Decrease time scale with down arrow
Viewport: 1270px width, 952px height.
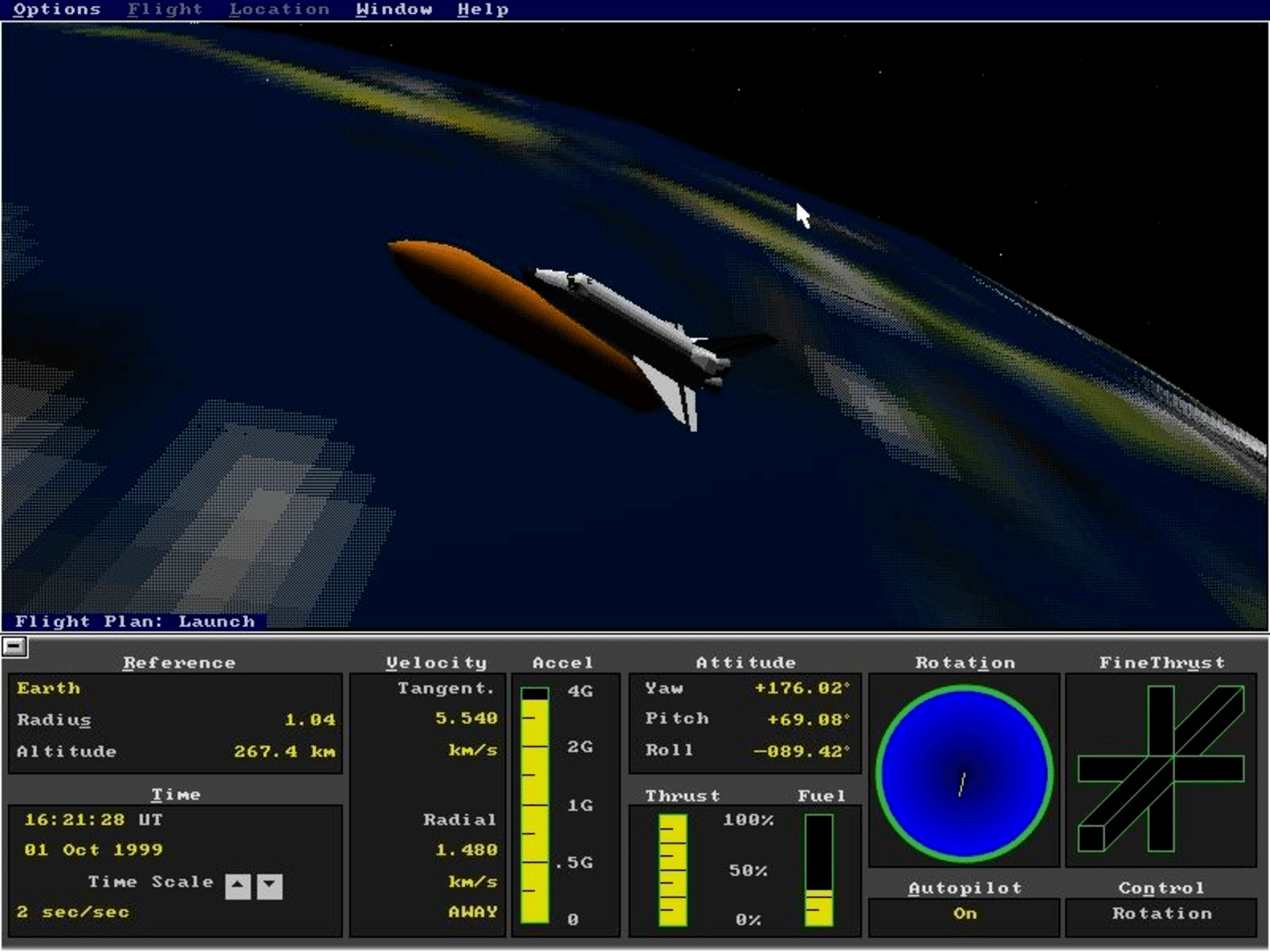click(x=270, y=886)
